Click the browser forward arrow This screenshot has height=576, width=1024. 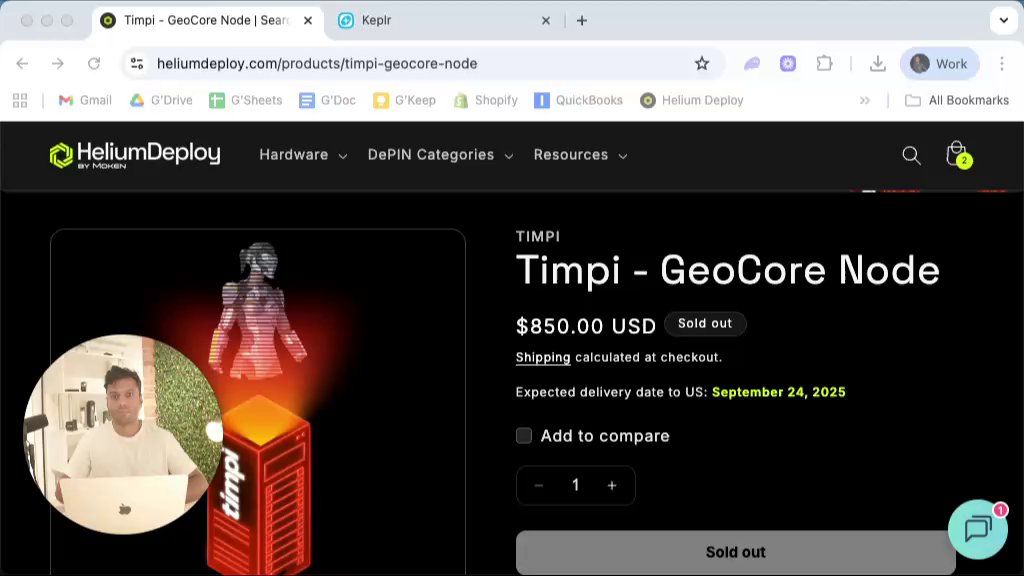pos(58,63)
